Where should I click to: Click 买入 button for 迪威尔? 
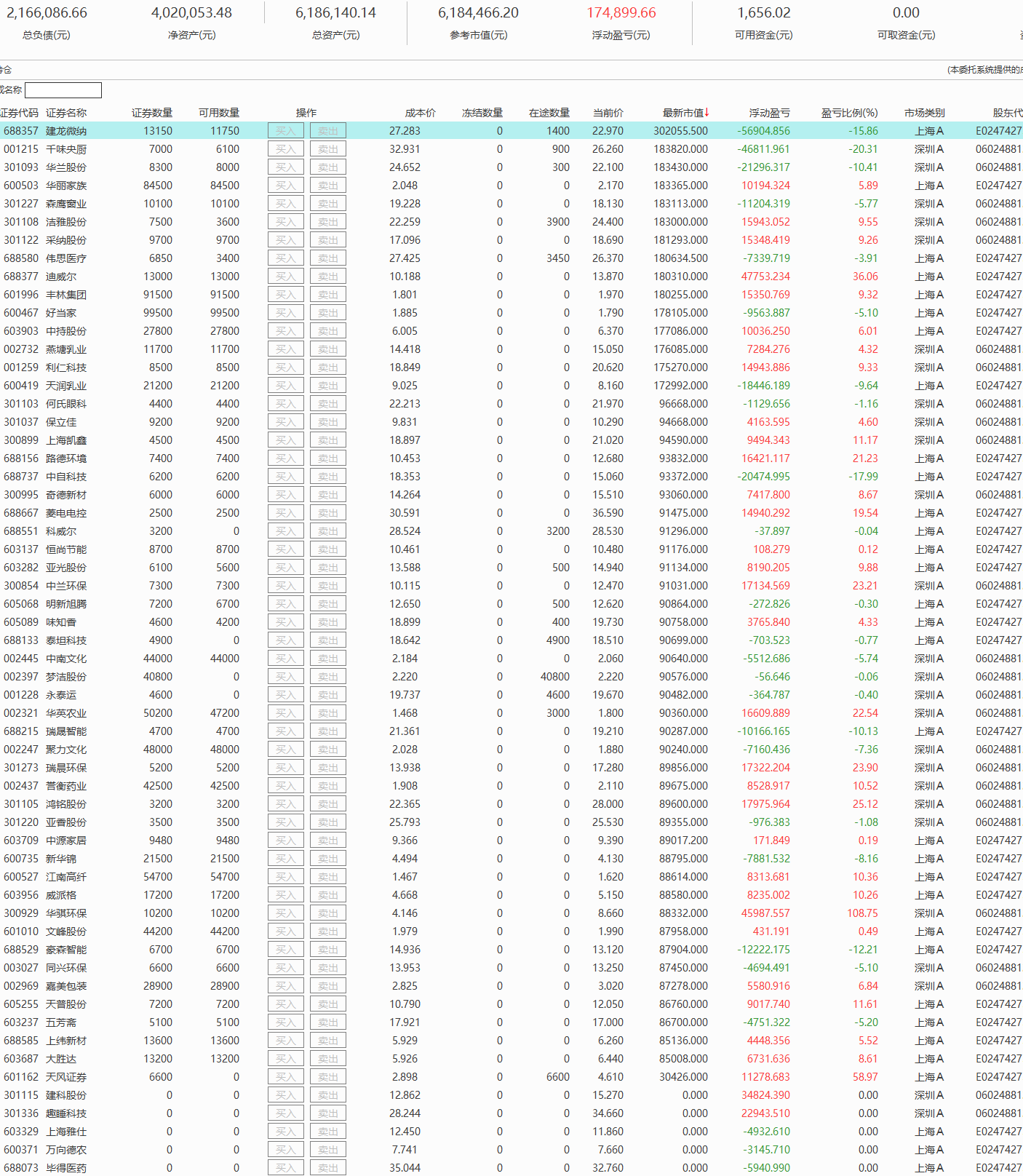coord(286,277)
